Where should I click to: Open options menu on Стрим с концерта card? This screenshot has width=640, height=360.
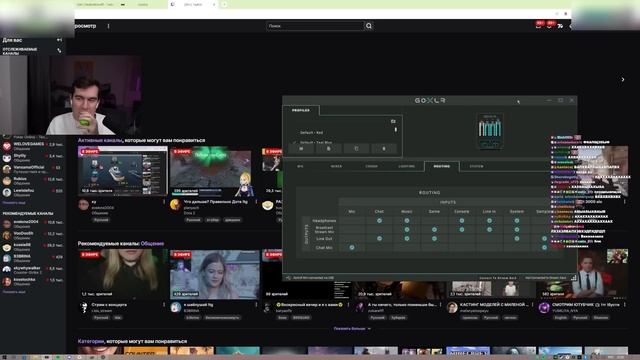164,304
